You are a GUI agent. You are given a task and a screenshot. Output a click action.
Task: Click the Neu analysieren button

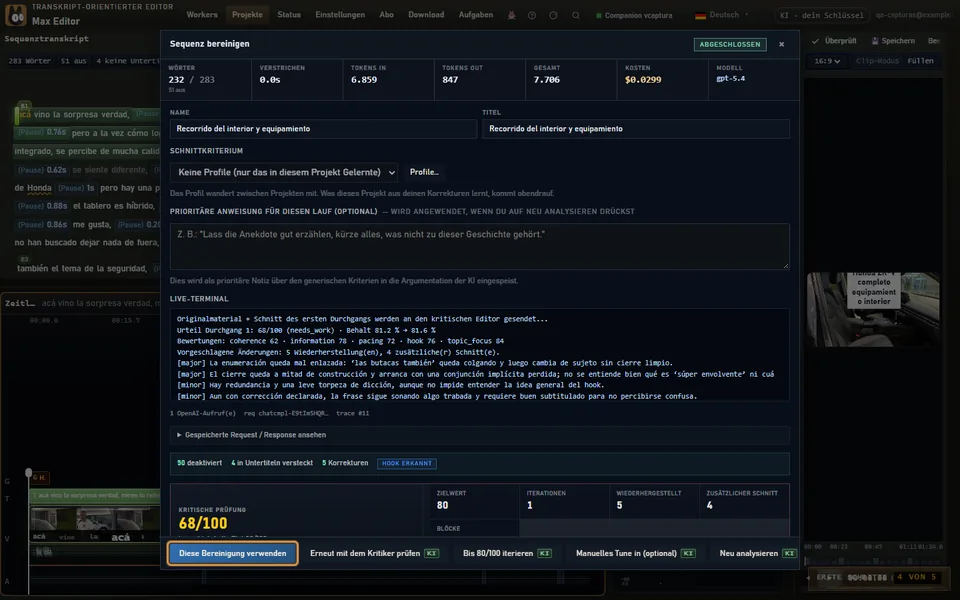coord(757,553)
